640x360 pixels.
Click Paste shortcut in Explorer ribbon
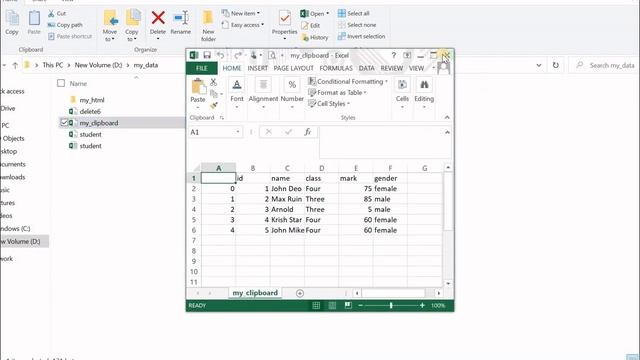70,36
